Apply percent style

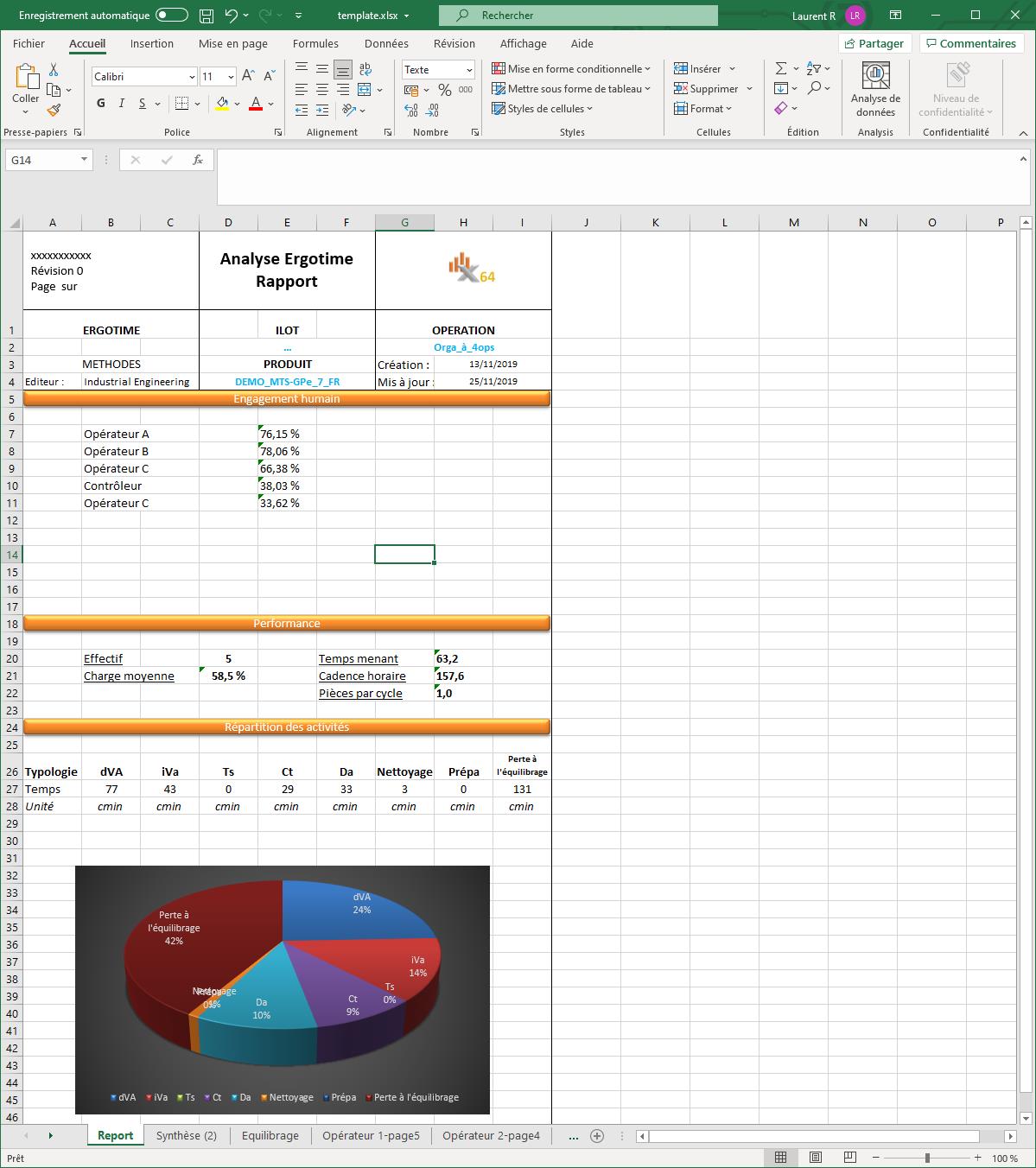pos(445,90)
